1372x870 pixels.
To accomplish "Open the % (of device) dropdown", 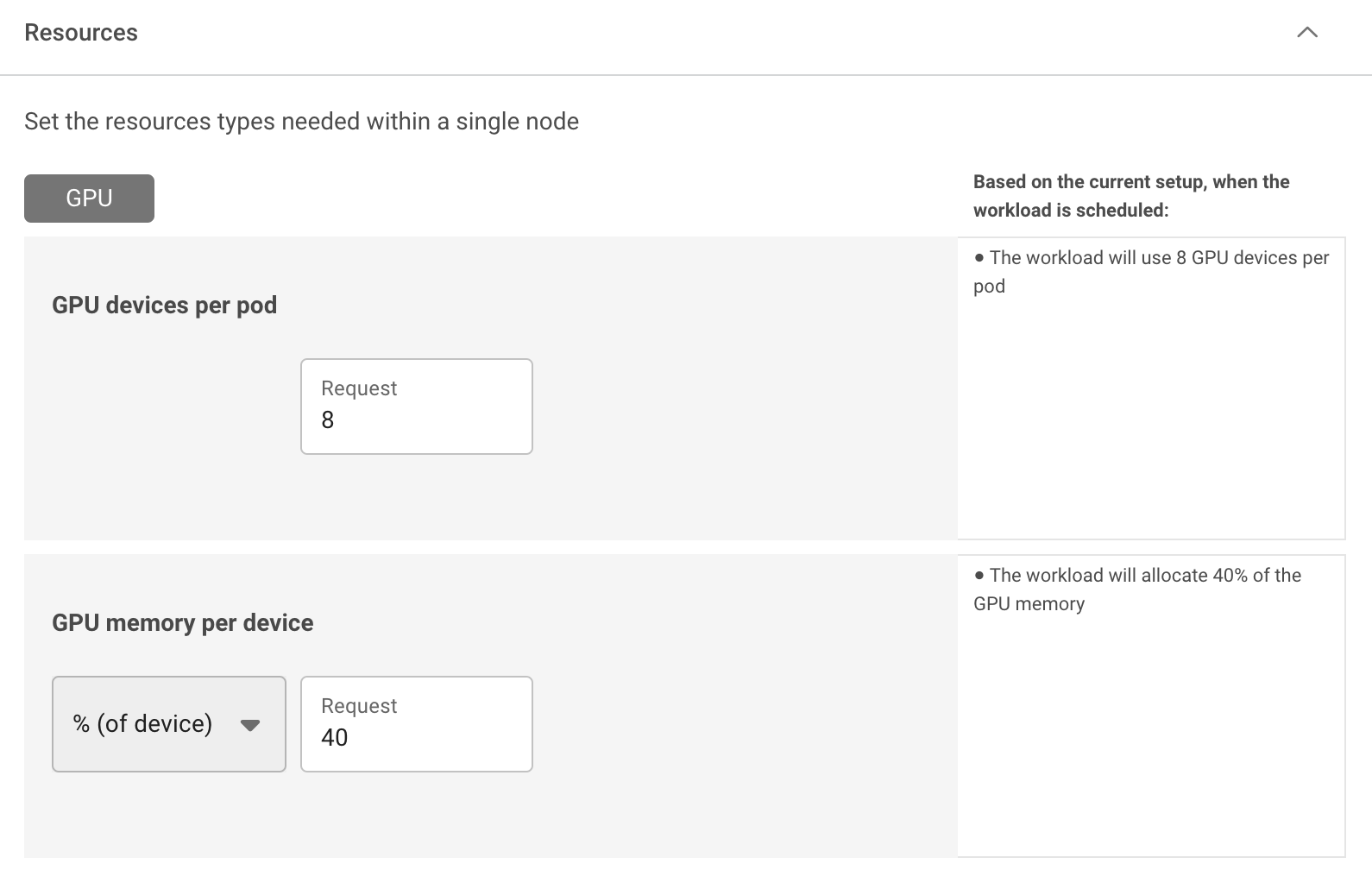I will pos(169,724).
